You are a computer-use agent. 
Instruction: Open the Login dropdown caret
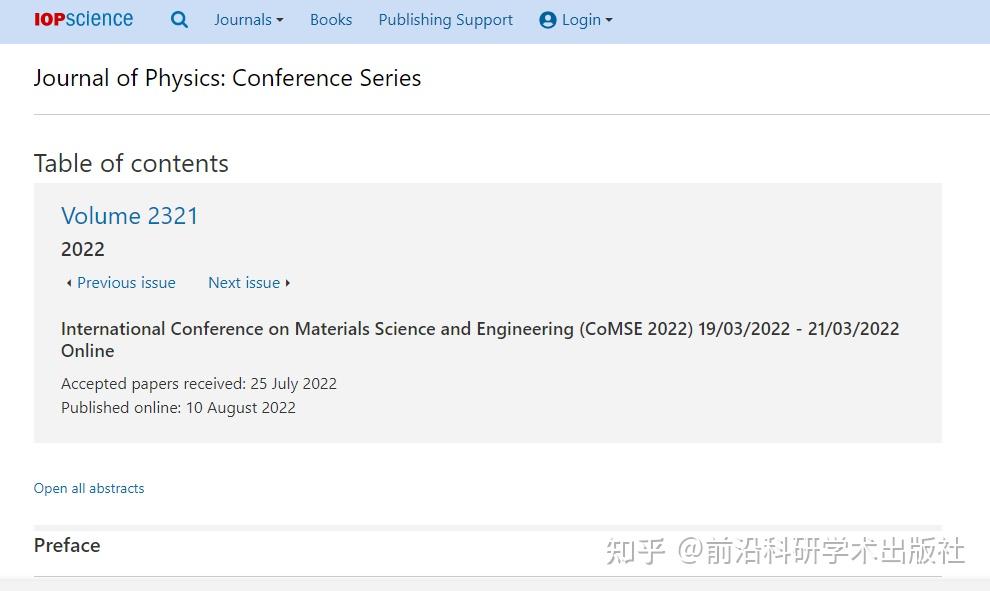click(609, 20)
